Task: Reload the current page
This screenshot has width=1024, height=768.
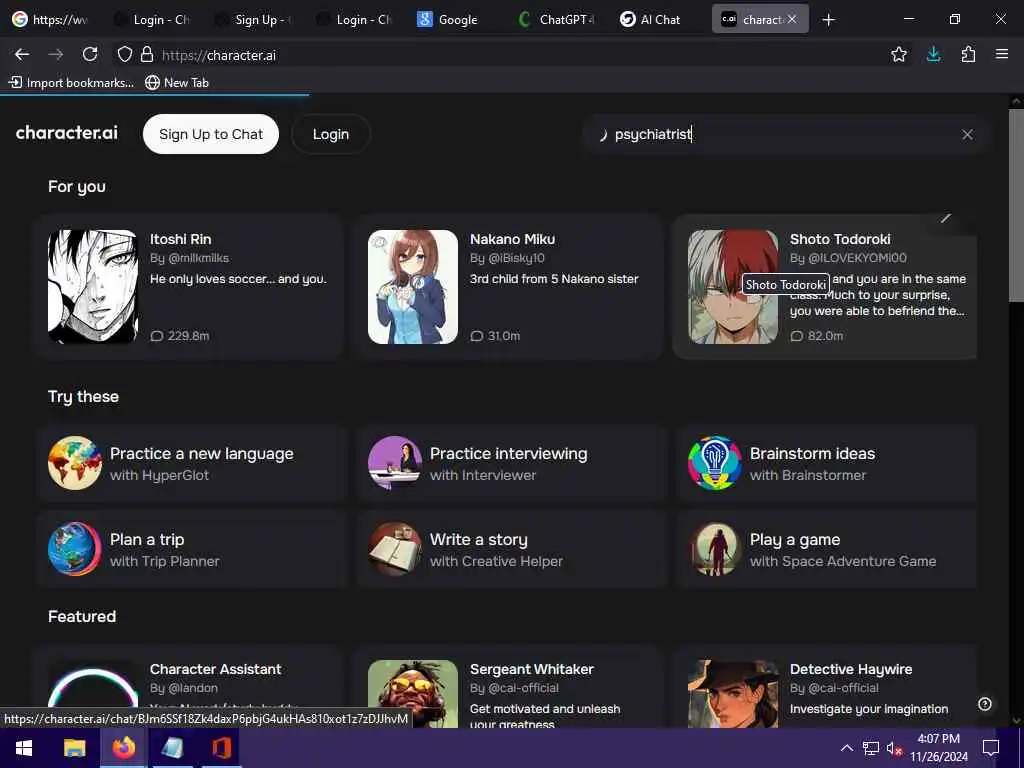Action: coord(90,55)
